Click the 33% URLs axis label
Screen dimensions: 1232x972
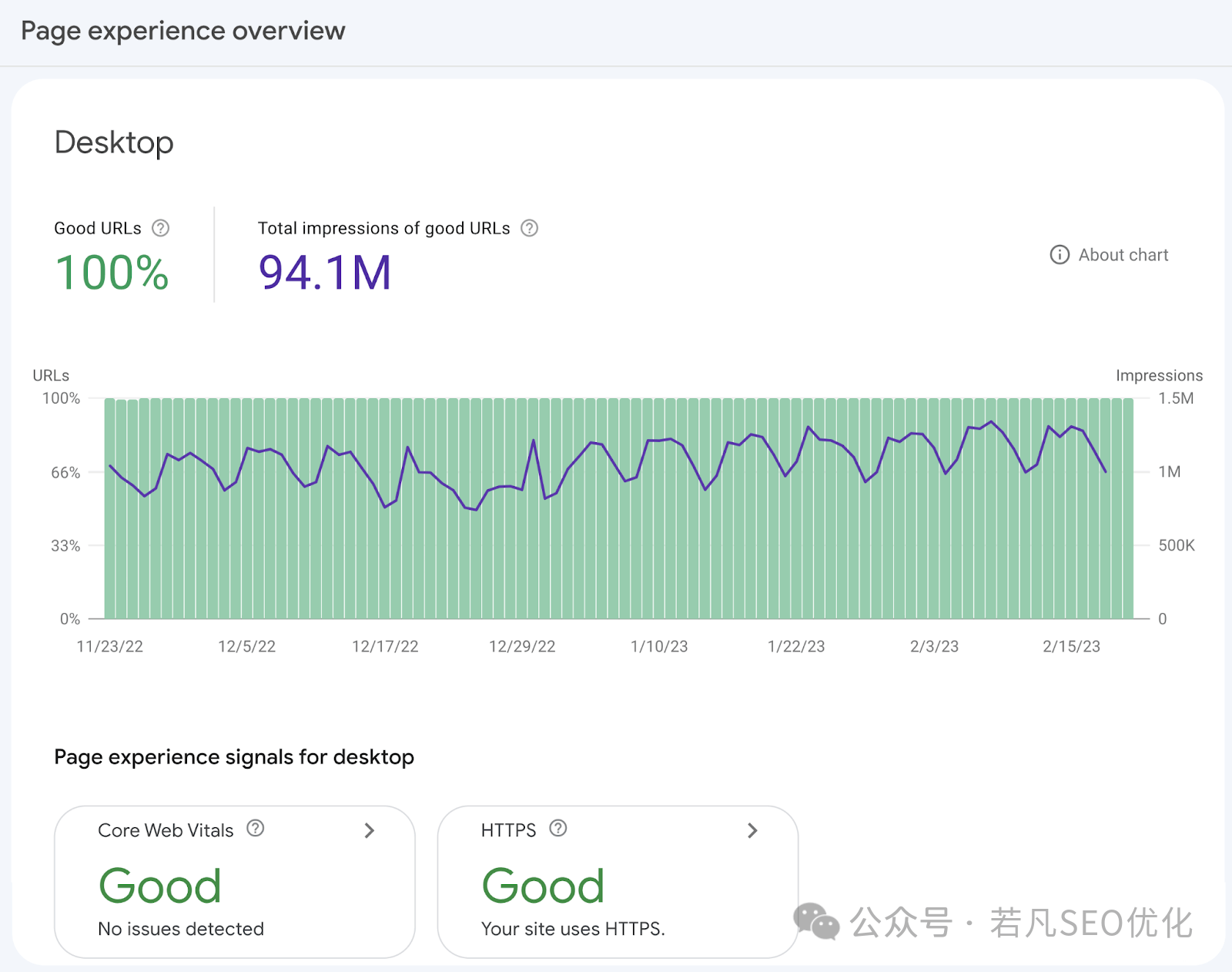[65, 545]
